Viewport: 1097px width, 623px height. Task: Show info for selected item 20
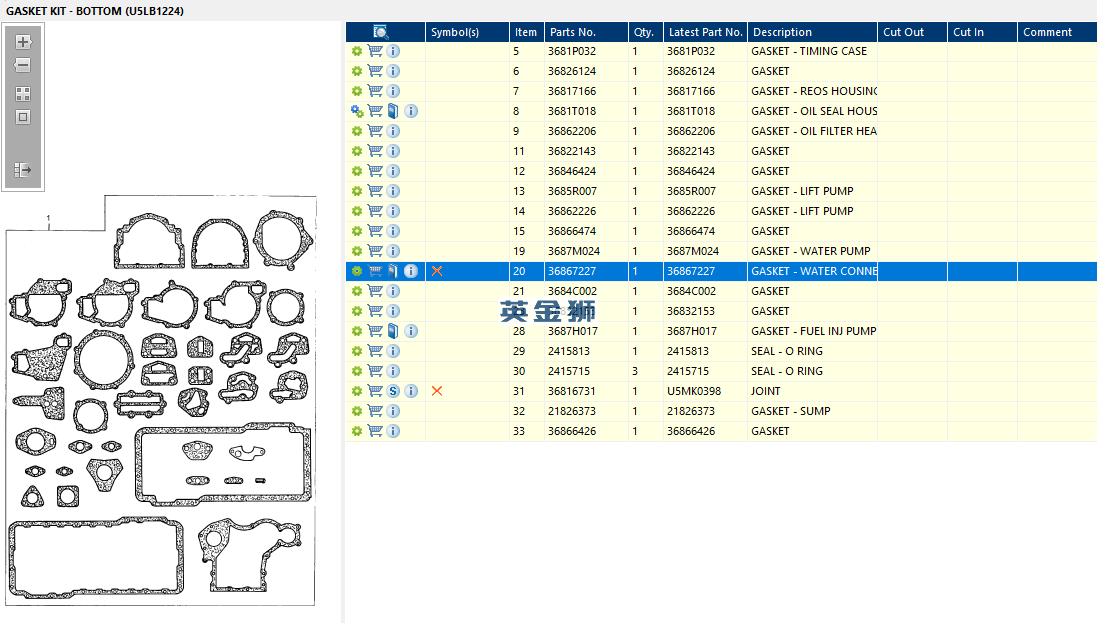[x=411, y=271]
